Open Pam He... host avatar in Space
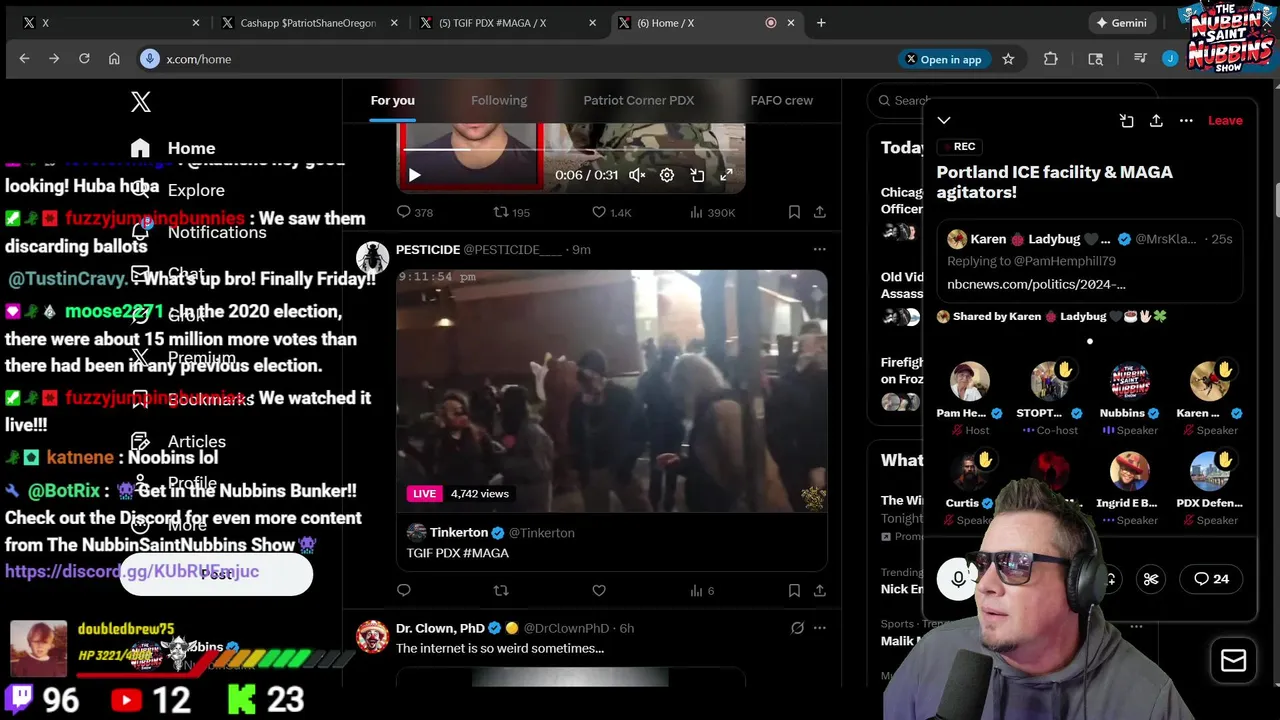1280x720 pixels. coord(969,381)
